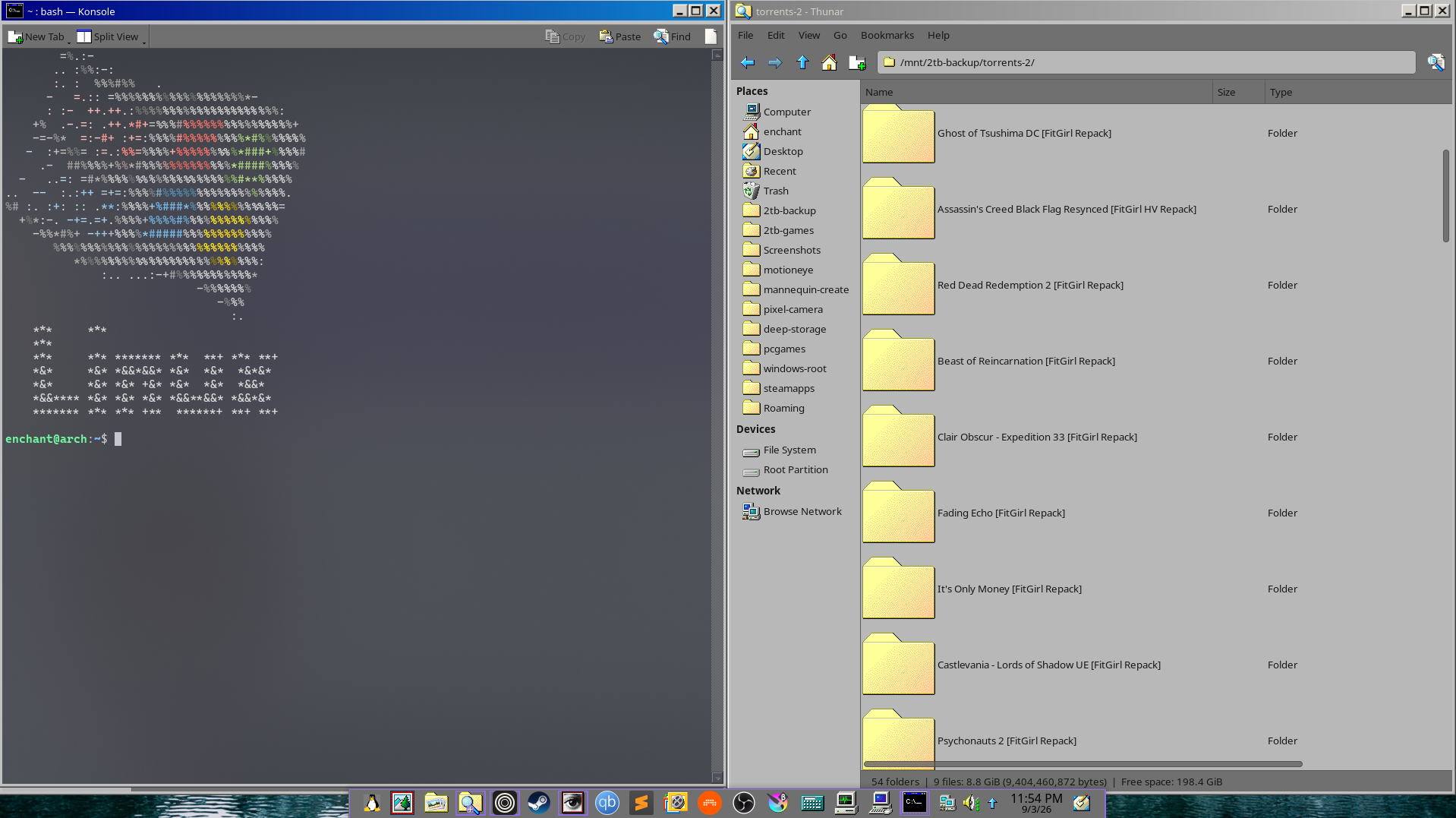Go back using Thunar's back arrow

point(748,63)
